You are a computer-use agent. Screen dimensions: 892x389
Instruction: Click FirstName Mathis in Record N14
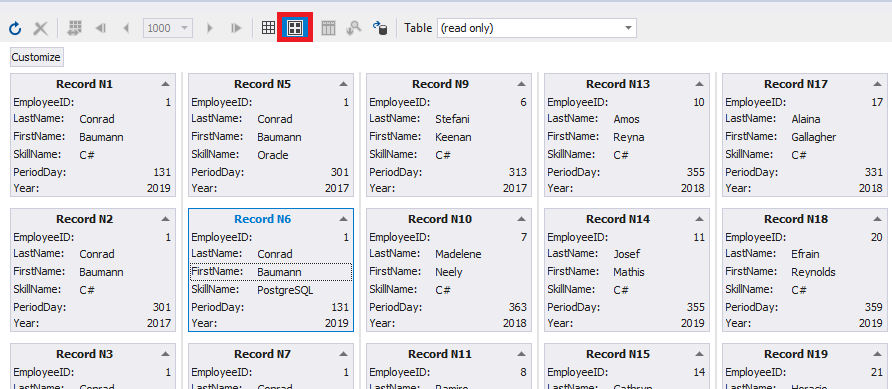[629, 272]
